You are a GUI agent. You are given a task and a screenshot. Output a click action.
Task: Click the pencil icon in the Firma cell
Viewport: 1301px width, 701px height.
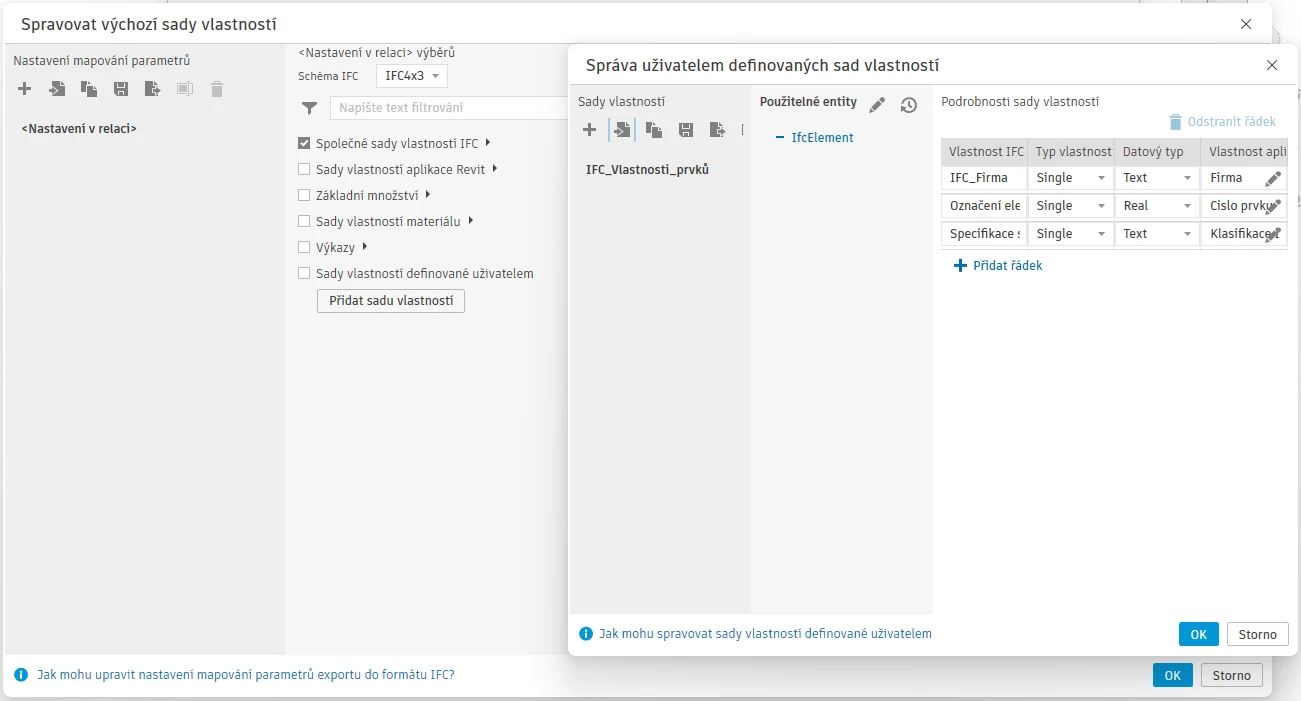pos(1272,178)
